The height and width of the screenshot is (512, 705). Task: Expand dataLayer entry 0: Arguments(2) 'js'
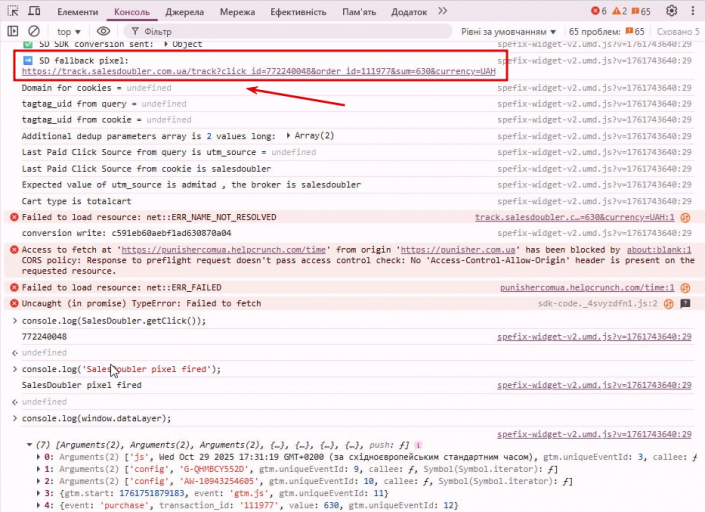point(38,457)
